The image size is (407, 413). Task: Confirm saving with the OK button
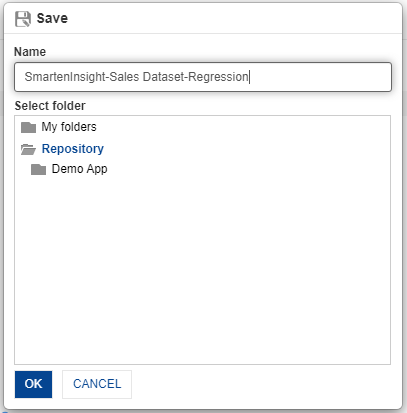pyautogui.click(x=33, y=384)
